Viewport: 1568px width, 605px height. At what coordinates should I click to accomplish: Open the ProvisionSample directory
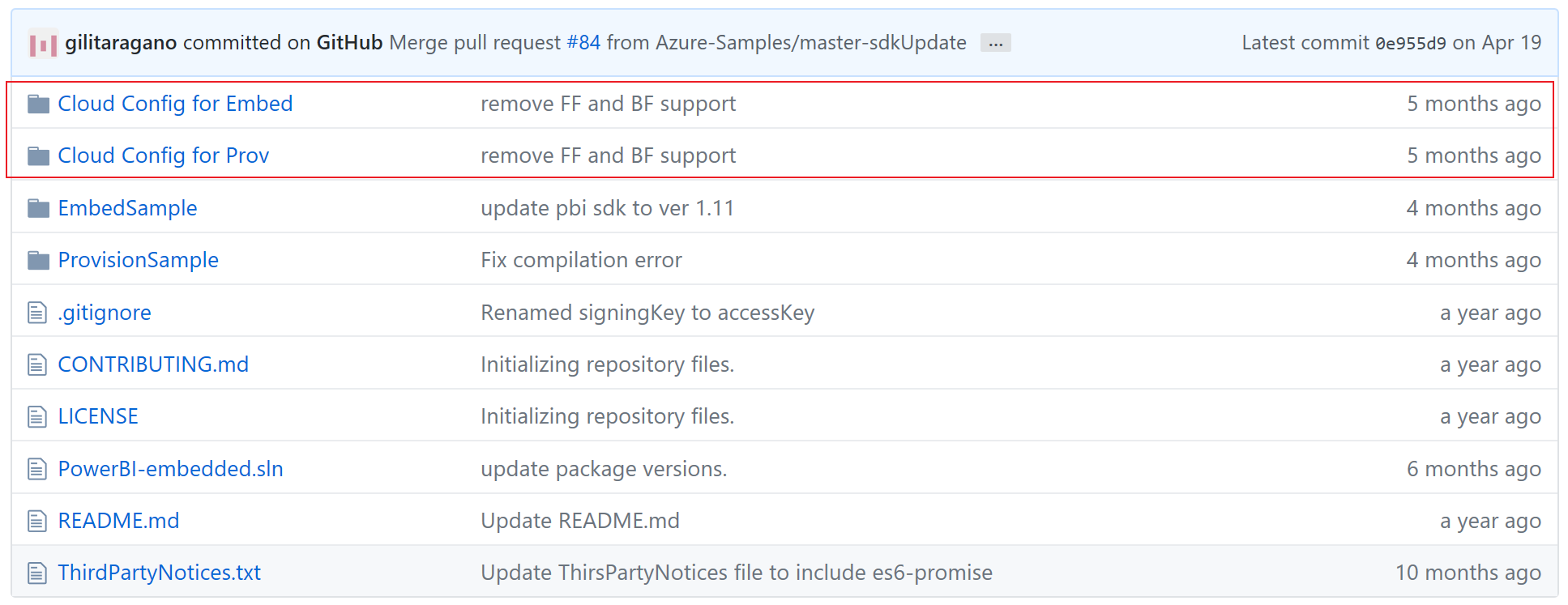[x=138, y=259]
